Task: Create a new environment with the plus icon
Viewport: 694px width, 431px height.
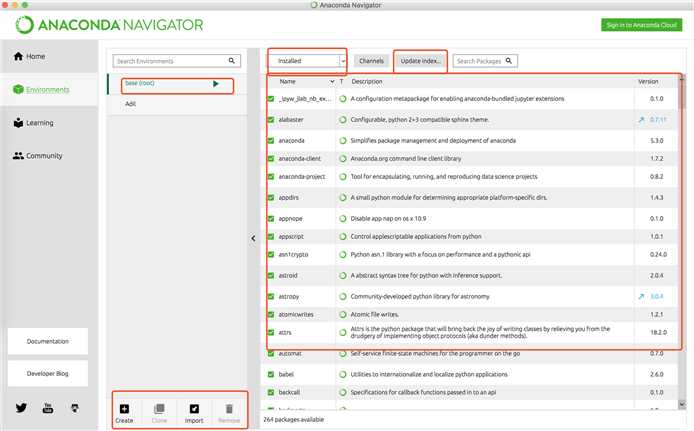Action: coord(124,409)
